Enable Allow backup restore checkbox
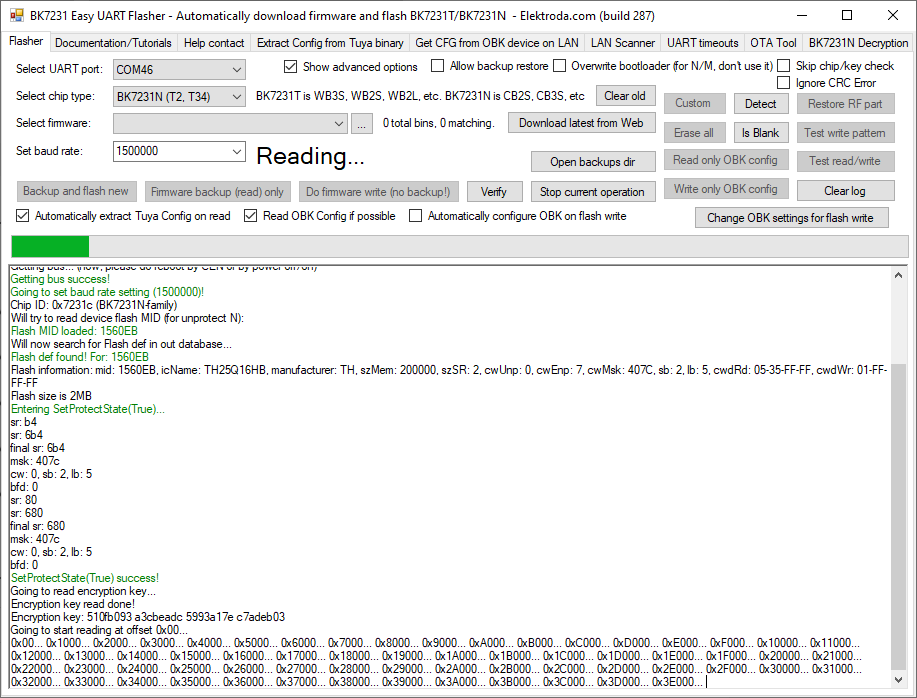Screen dimensions: 917x698 click(x=437, y=66)
